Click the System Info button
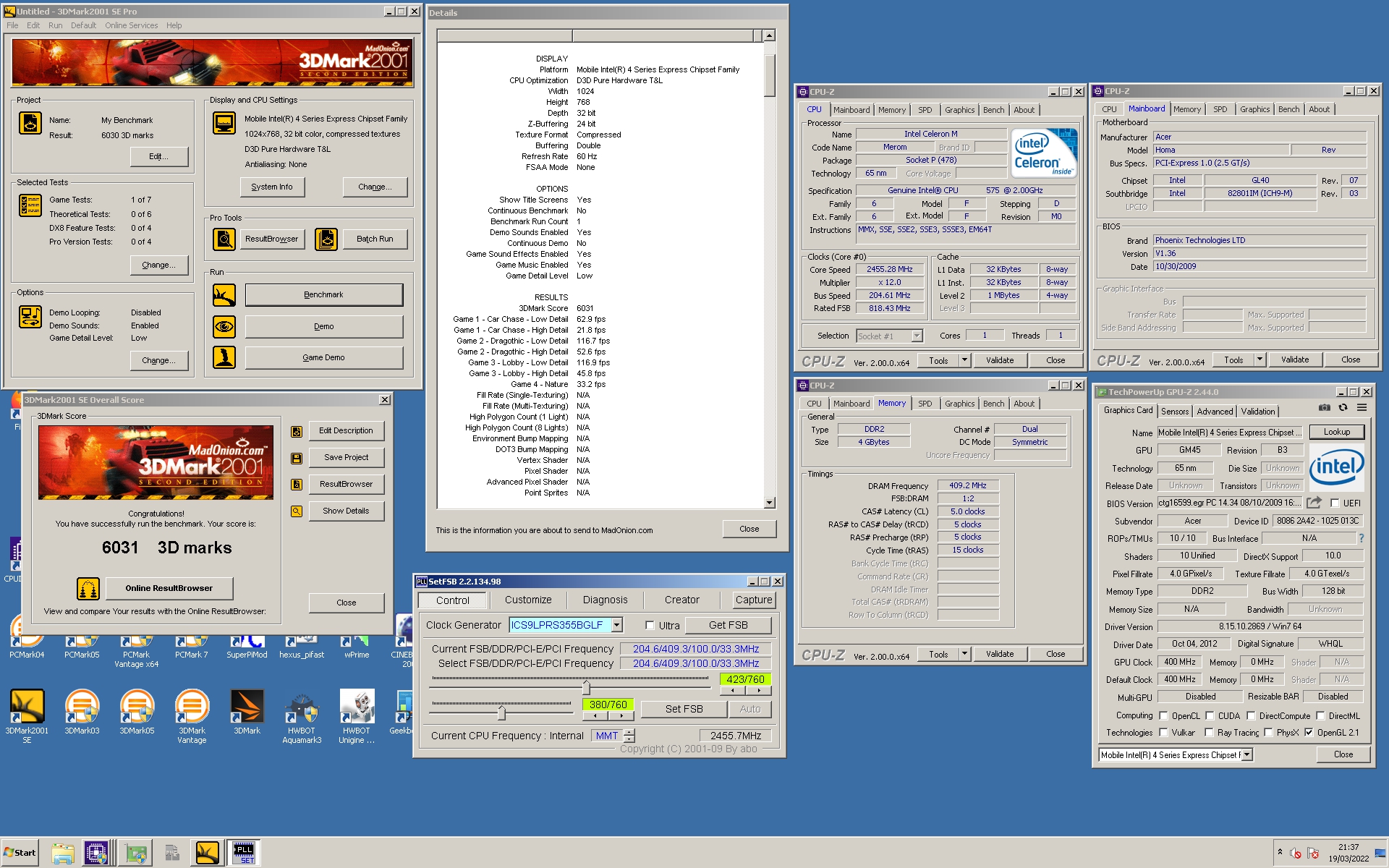The image size is (1389, 868). tap(272, 187)
